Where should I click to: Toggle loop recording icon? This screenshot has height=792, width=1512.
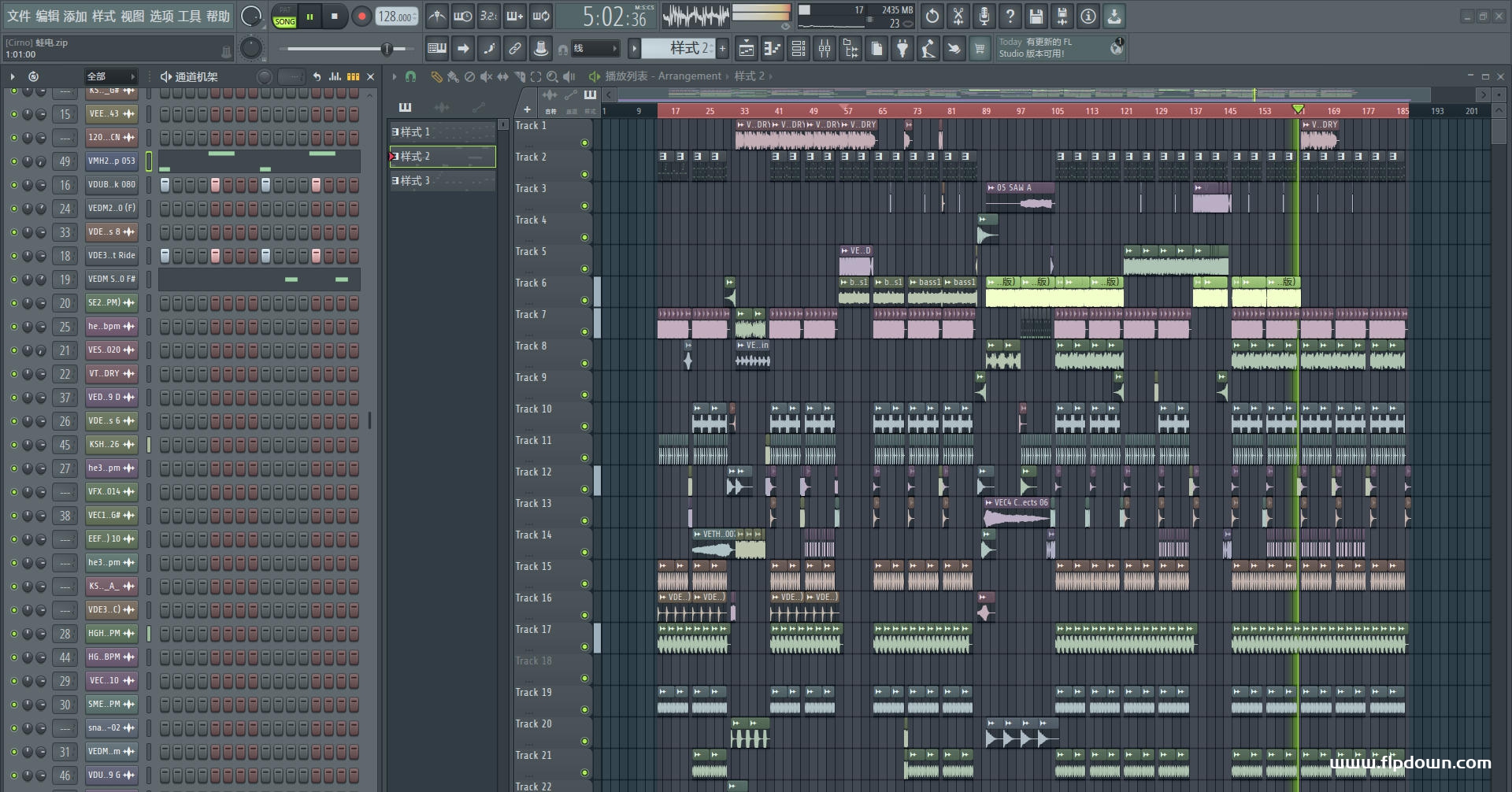pos(541,16)
